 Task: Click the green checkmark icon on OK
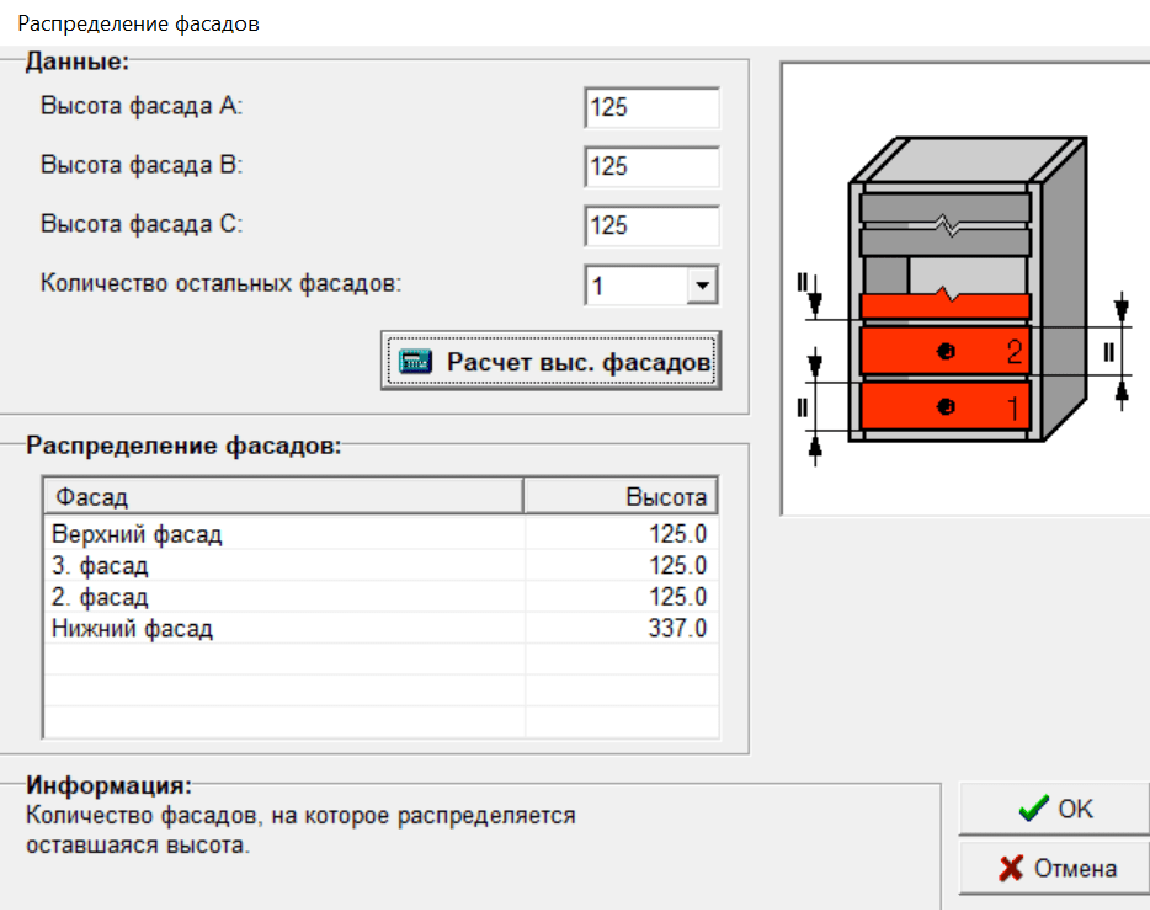tap(1033, 809)
